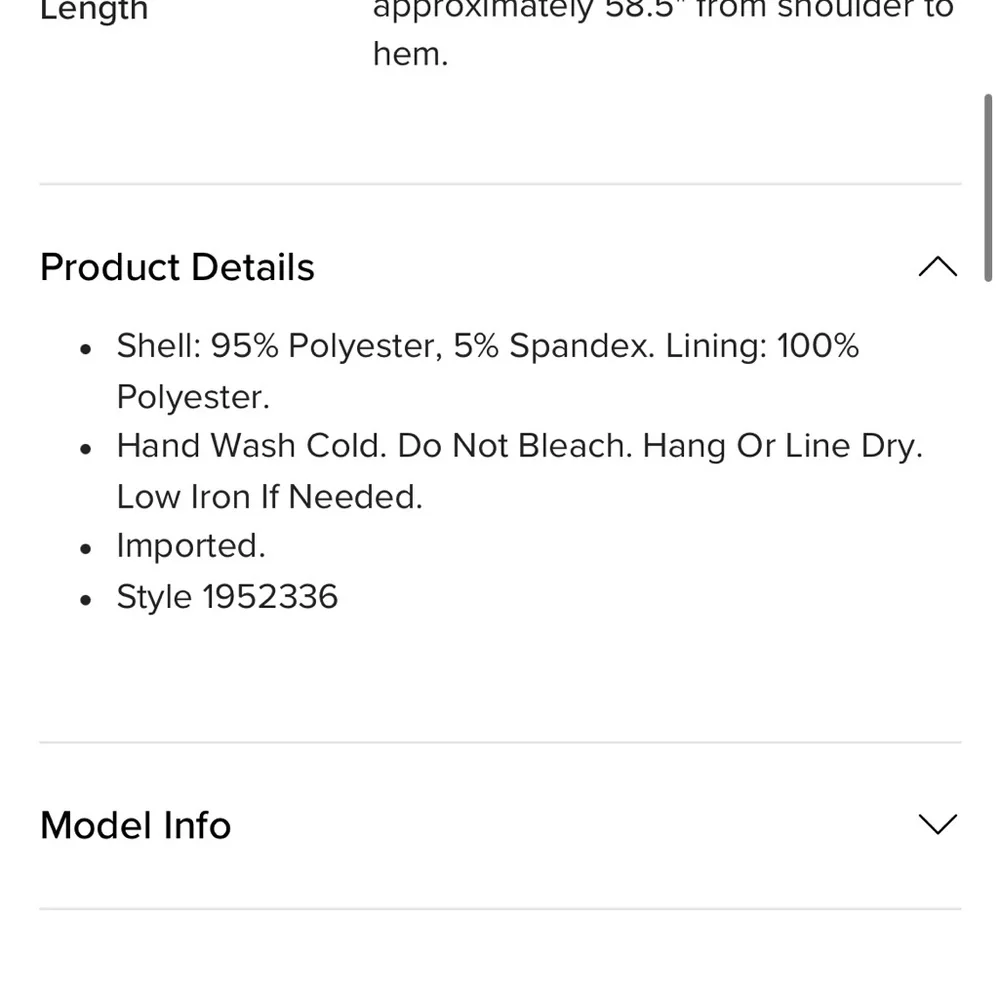Click the Length label at the top

[x=94, y=10]
